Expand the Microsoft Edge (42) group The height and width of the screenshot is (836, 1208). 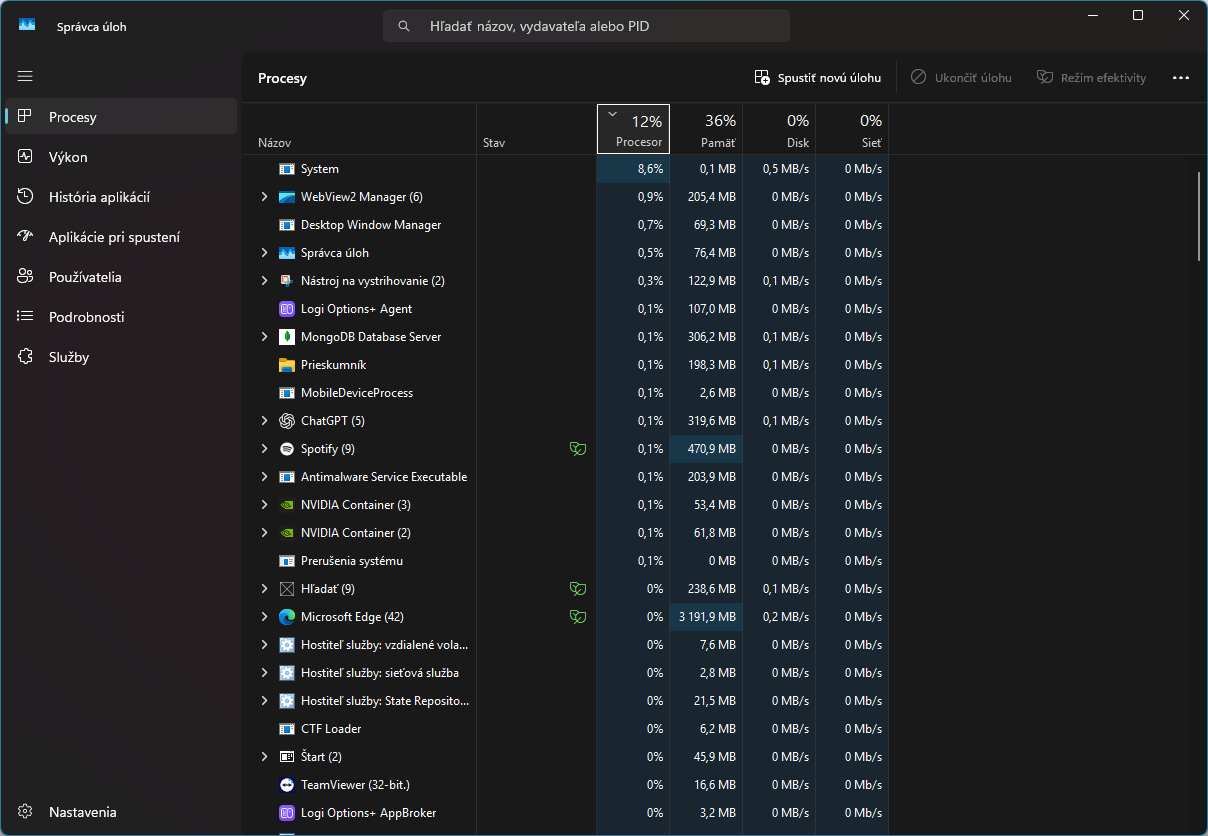(x=264, y=617)
